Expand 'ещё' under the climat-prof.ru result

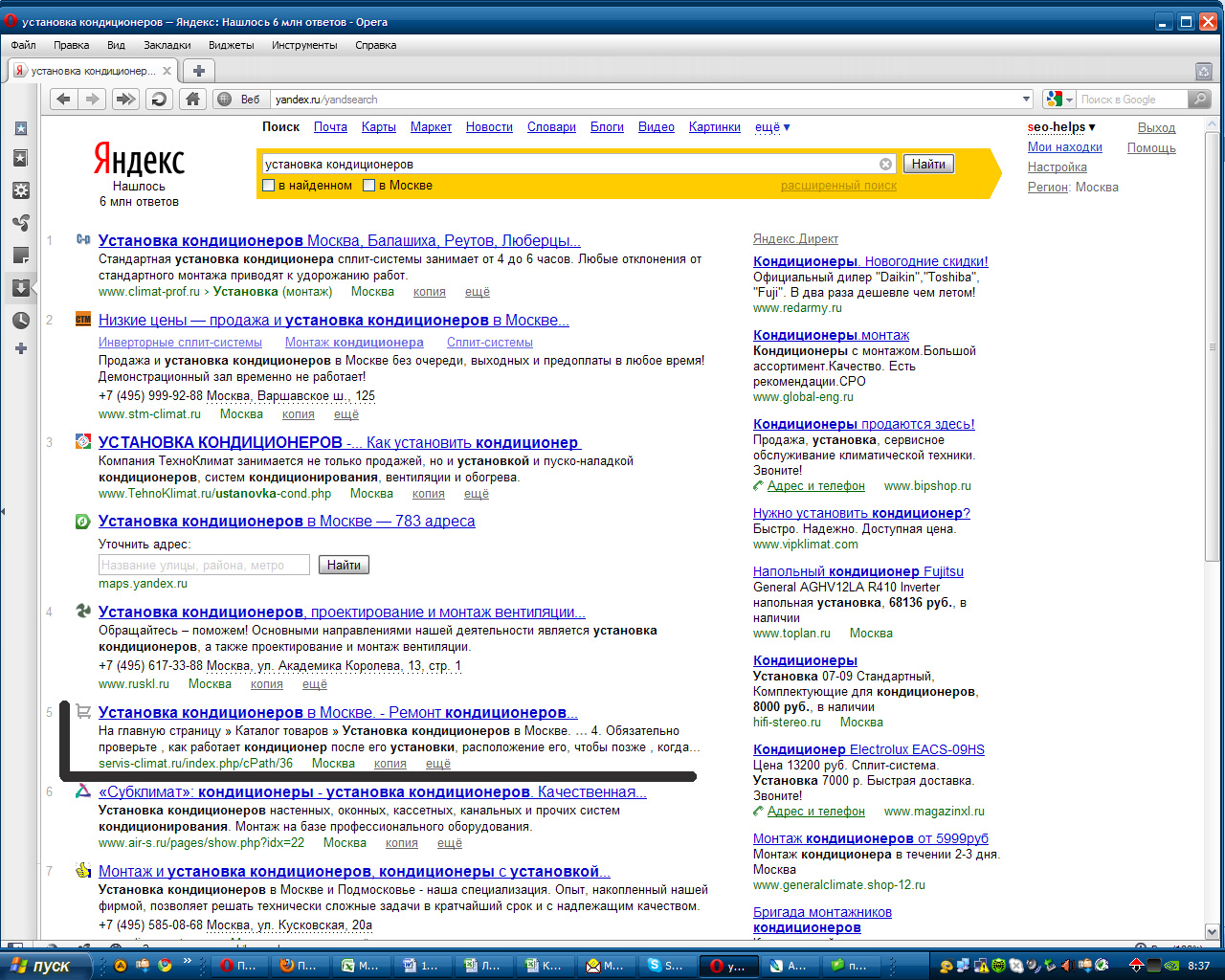tap(477, 292)
